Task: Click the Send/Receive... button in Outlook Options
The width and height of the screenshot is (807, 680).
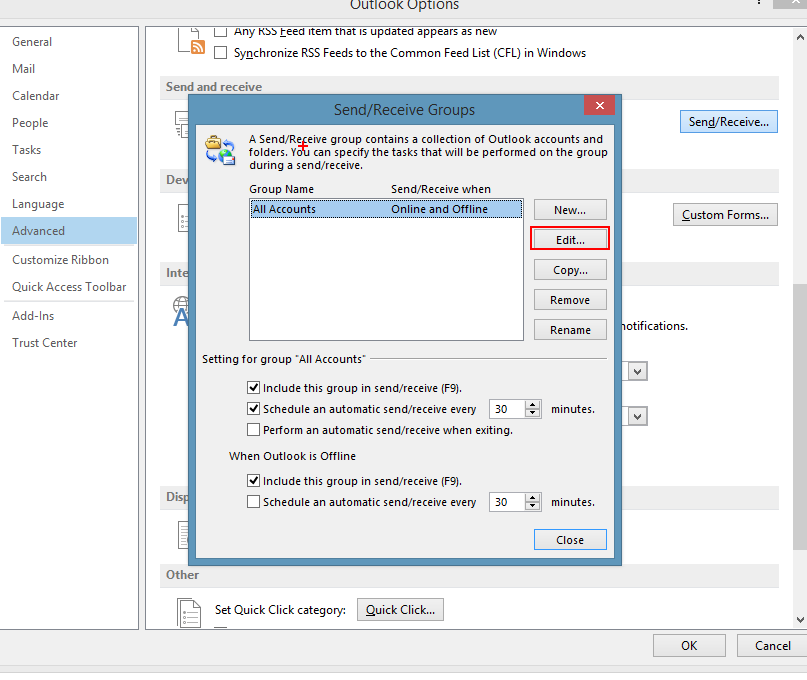Action: [x=728, y=122]
